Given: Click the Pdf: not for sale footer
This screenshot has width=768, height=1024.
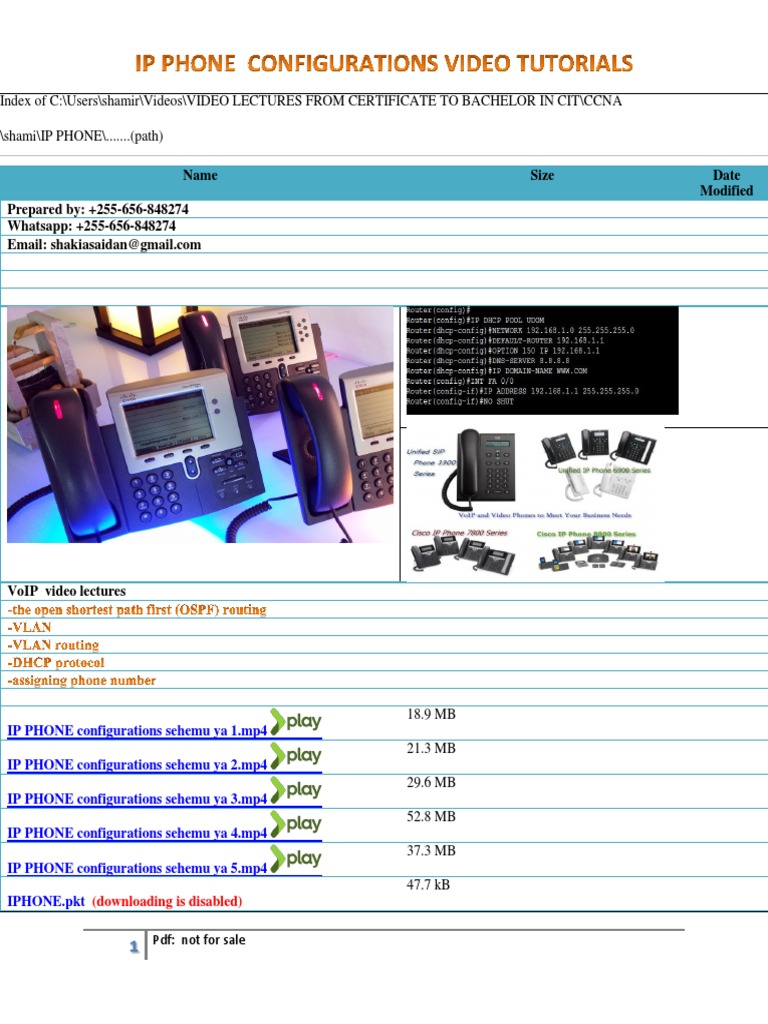Looking at the screenshot, I should coord(199,940).
